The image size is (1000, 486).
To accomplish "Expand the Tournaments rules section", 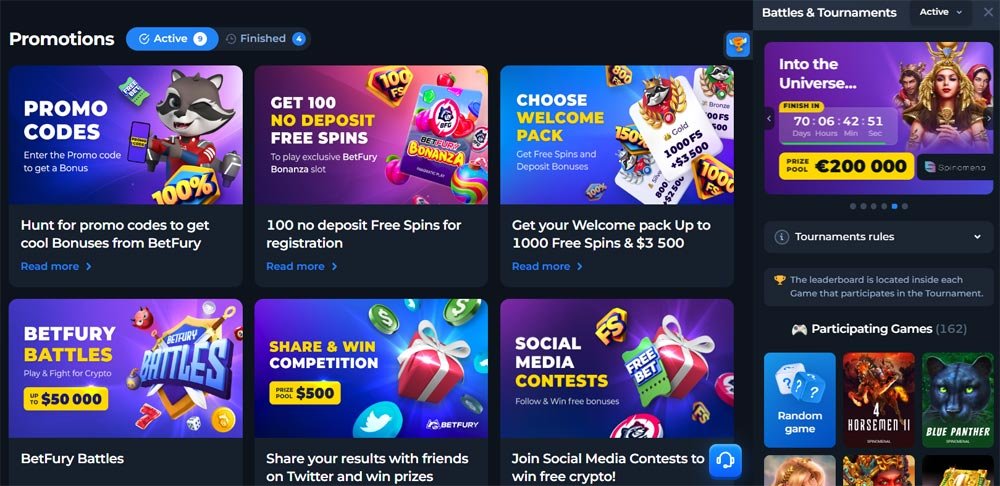I will (x=878, y=237).
